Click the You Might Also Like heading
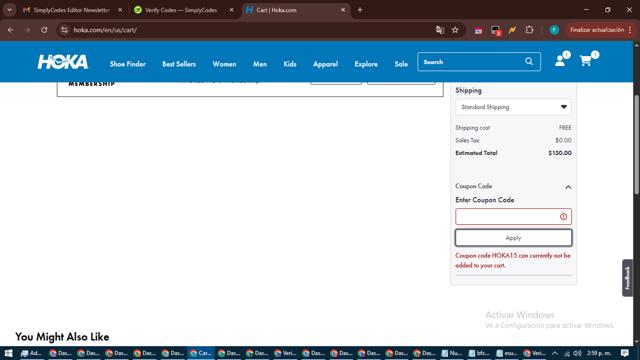This screenshot has width=640, height=360. [62, 337]
